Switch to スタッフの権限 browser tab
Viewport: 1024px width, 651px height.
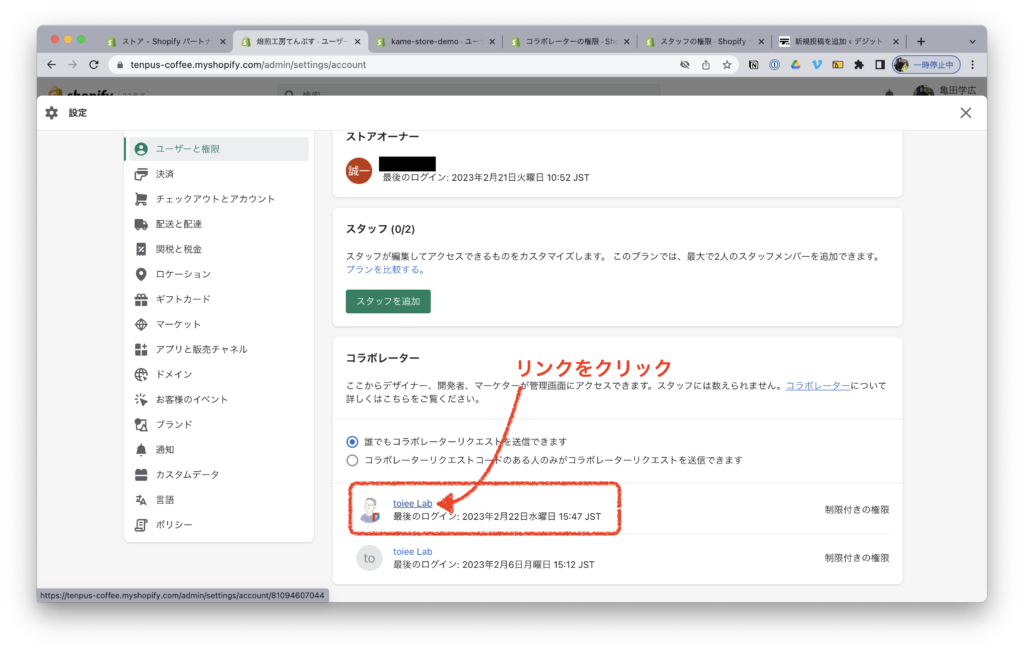[x=704, y=41]
